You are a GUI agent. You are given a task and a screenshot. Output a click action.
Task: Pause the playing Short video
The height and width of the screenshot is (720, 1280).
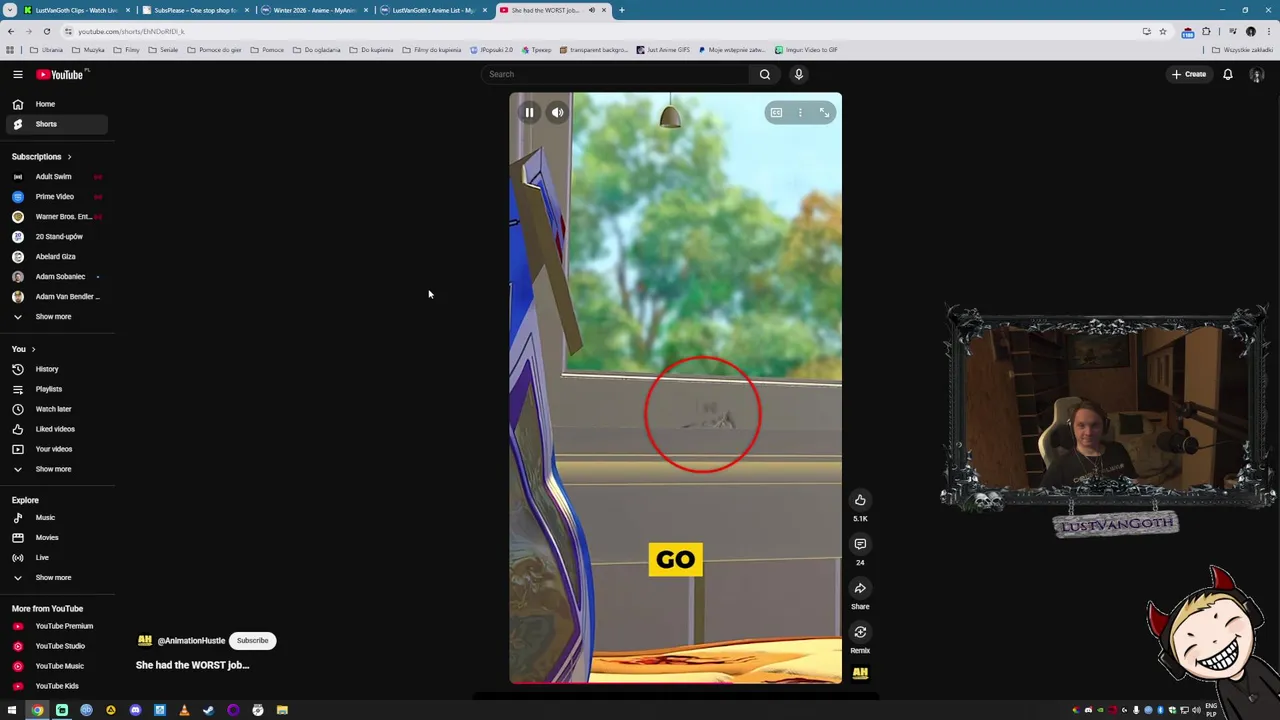pos(529,113)
